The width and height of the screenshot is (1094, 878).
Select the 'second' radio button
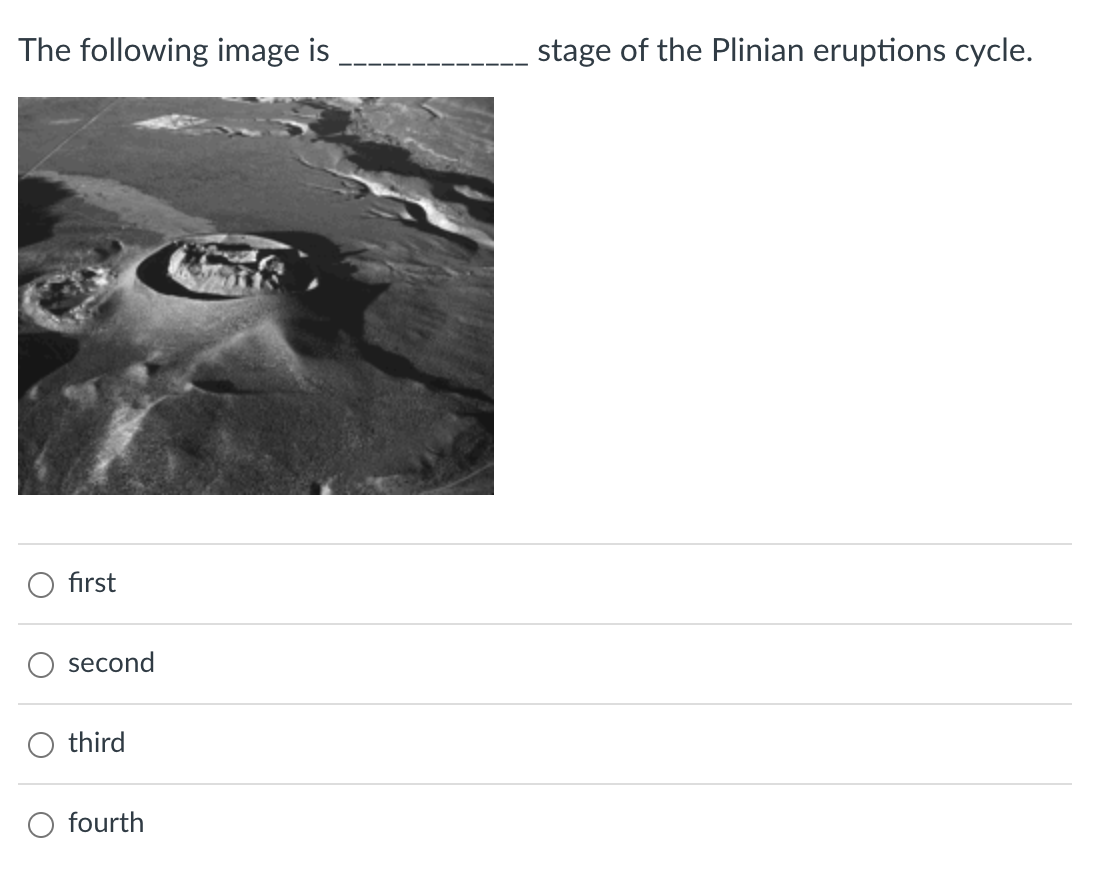(40, 664)
